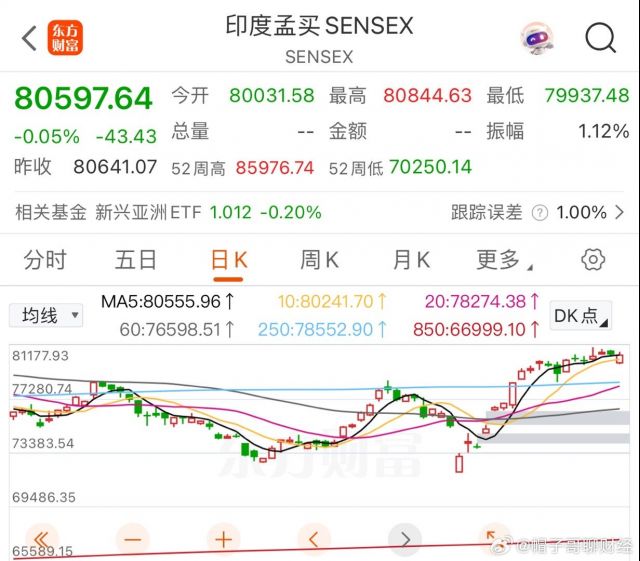This screenshot has width=640, height=561.
Task: Move chart left with the arrow icon
Action: [x=314, y=540]
